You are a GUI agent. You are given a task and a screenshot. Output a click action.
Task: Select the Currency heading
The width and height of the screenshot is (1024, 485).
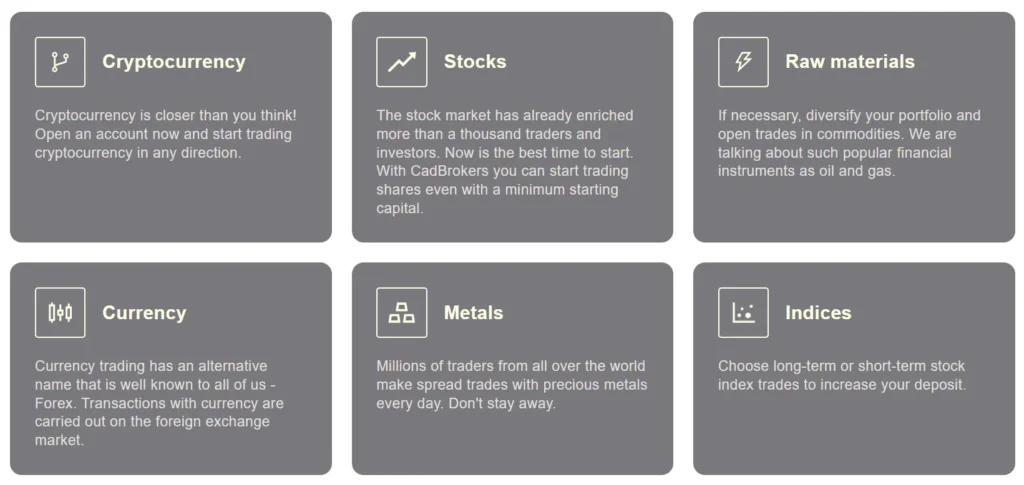coord(144,313)
